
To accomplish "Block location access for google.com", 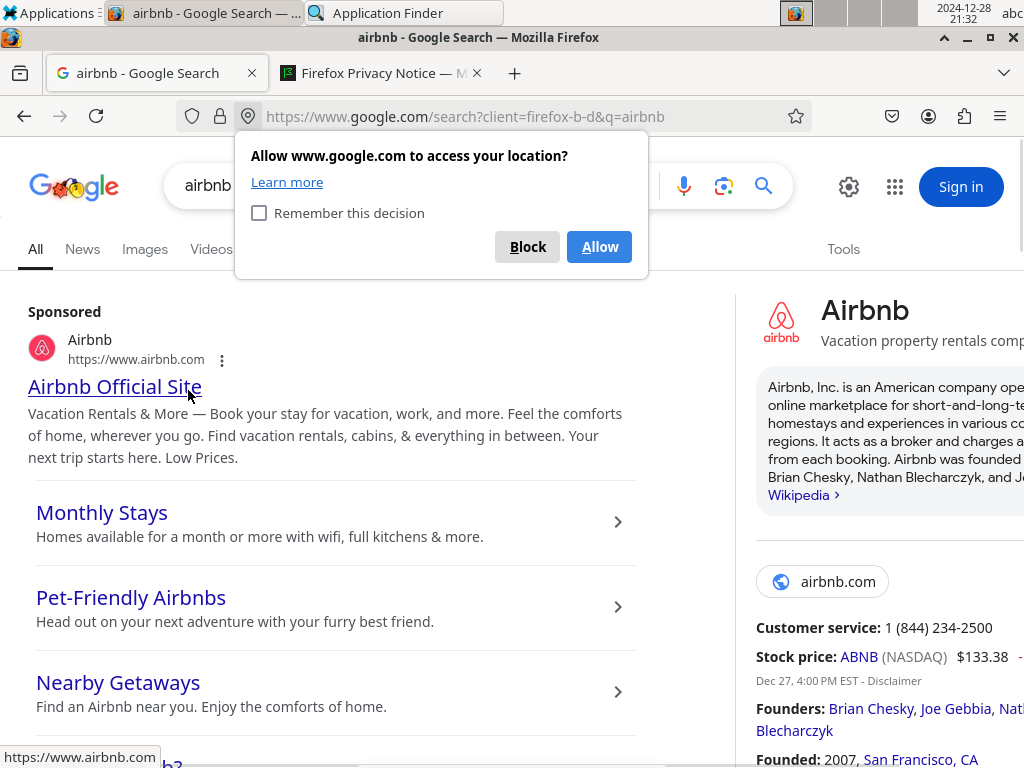I will (x=527, y=247).
